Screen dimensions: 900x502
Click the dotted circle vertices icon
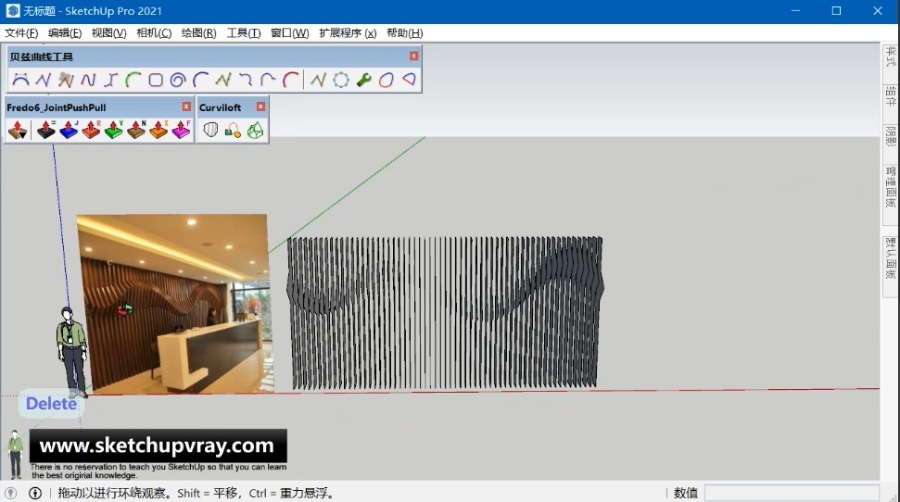tap(341, 80)
